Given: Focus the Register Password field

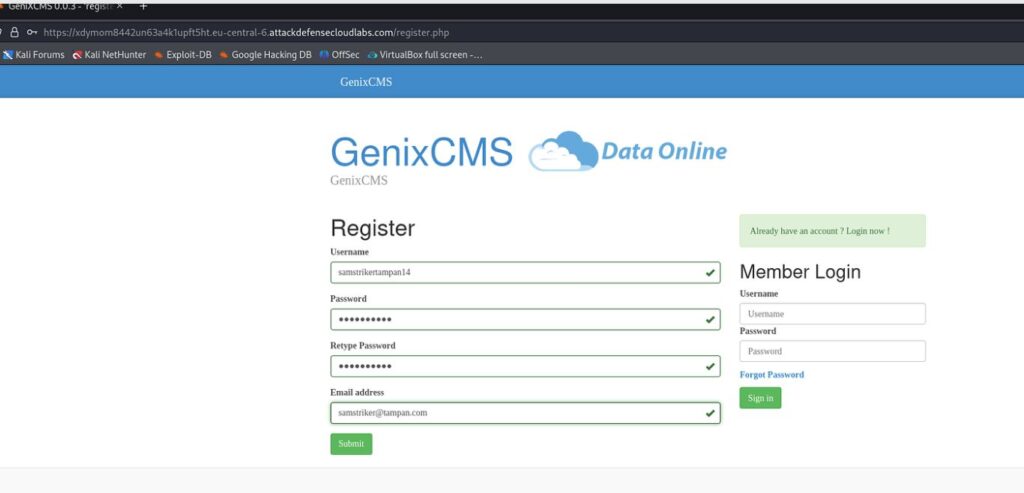Looking at the screenshot, I should pyautogui.click(x=525, y=319).
